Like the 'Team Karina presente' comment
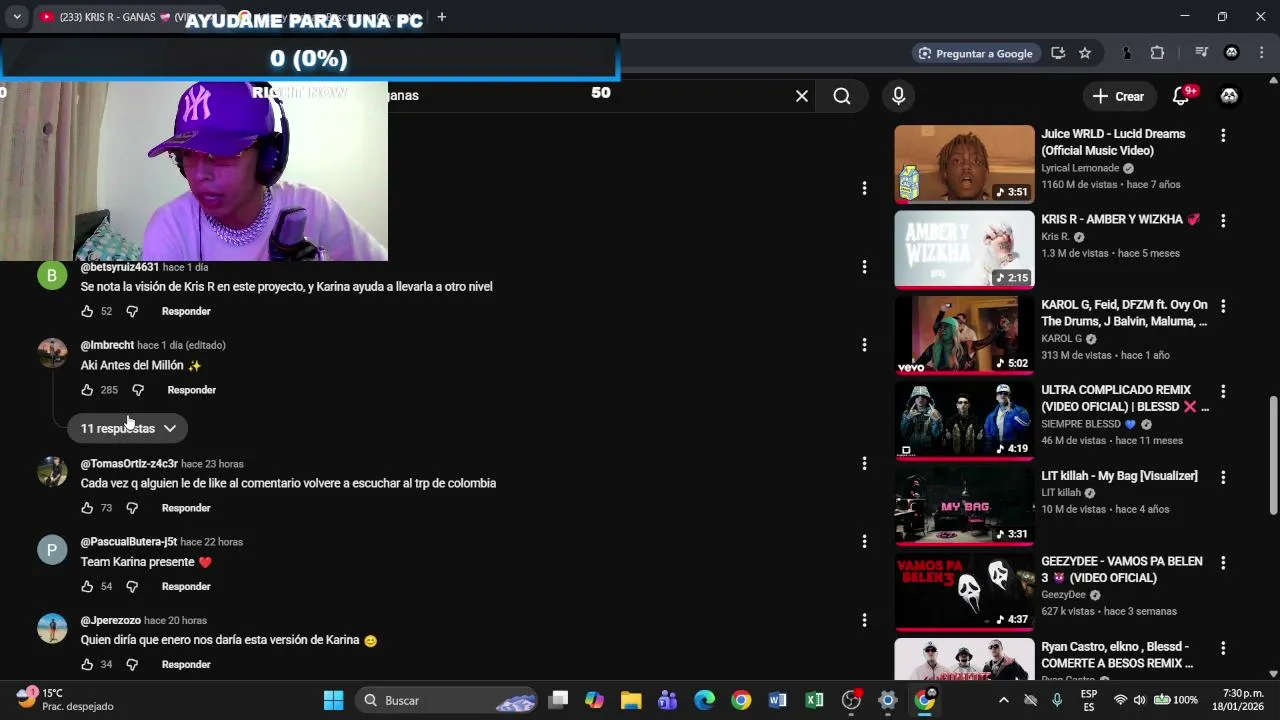1280x720 pixels. [x=87, y=586]
